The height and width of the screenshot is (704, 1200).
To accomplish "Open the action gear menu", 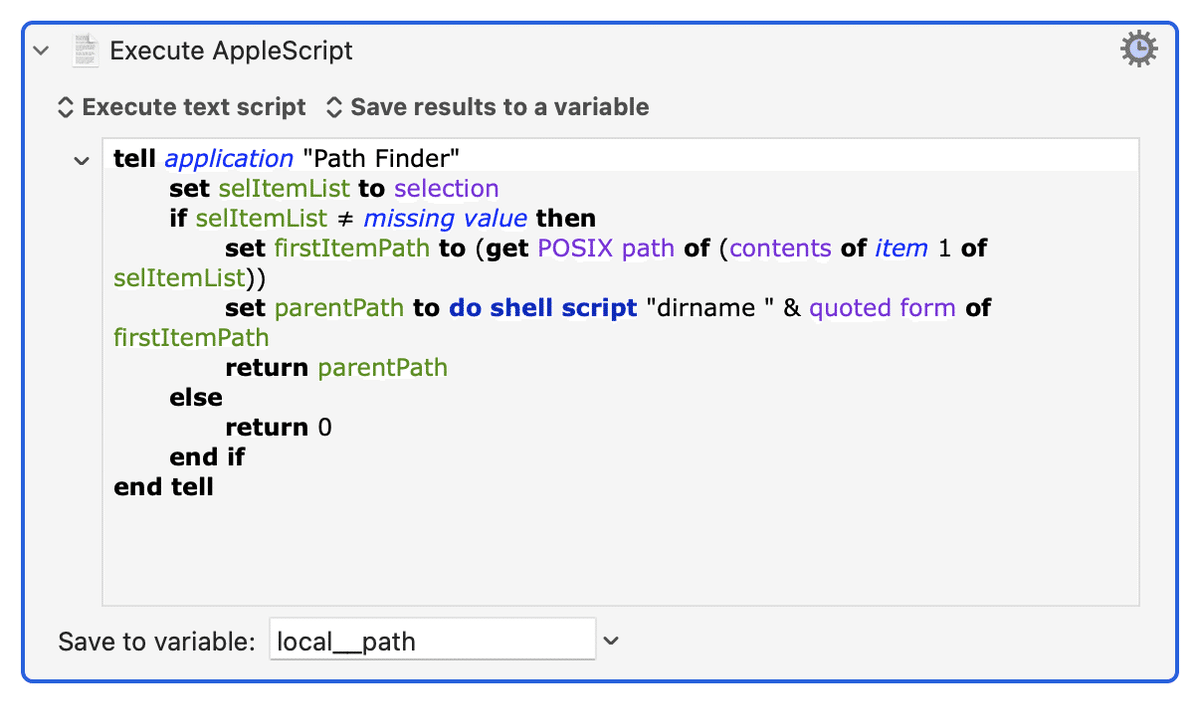I will coord(1139,49).
